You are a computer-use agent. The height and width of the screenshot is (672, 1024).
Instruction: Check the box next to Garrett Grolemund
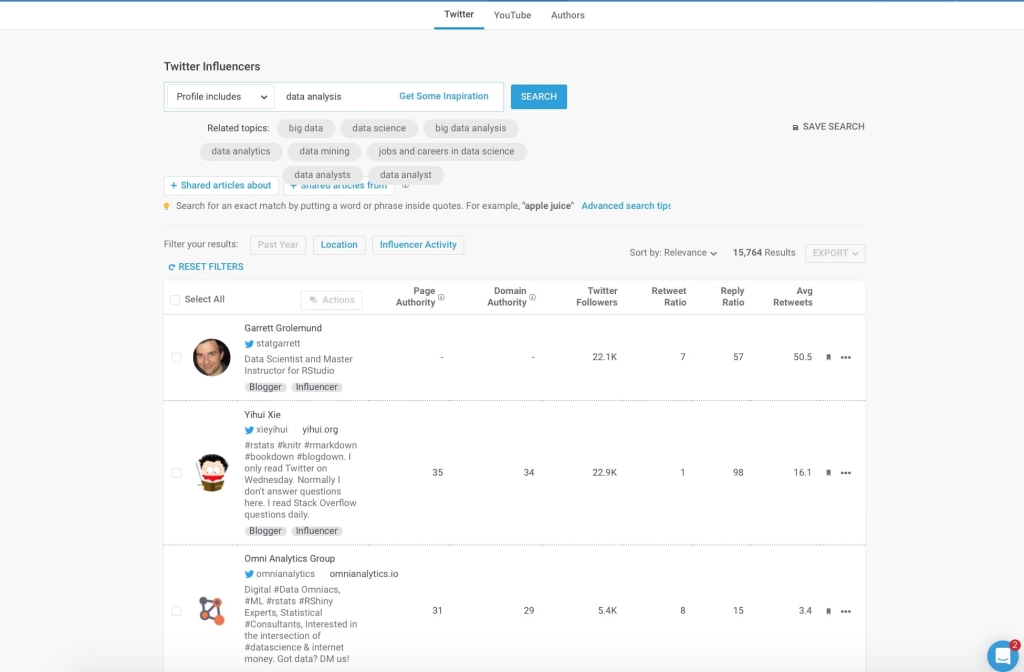pos(175,358)
